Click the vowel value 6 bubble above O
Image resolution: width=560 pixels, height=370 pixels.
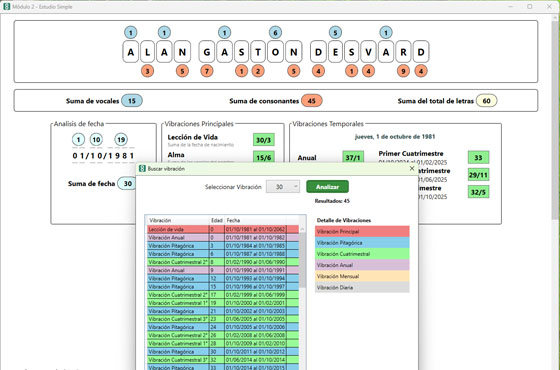(x=275, y=32)
